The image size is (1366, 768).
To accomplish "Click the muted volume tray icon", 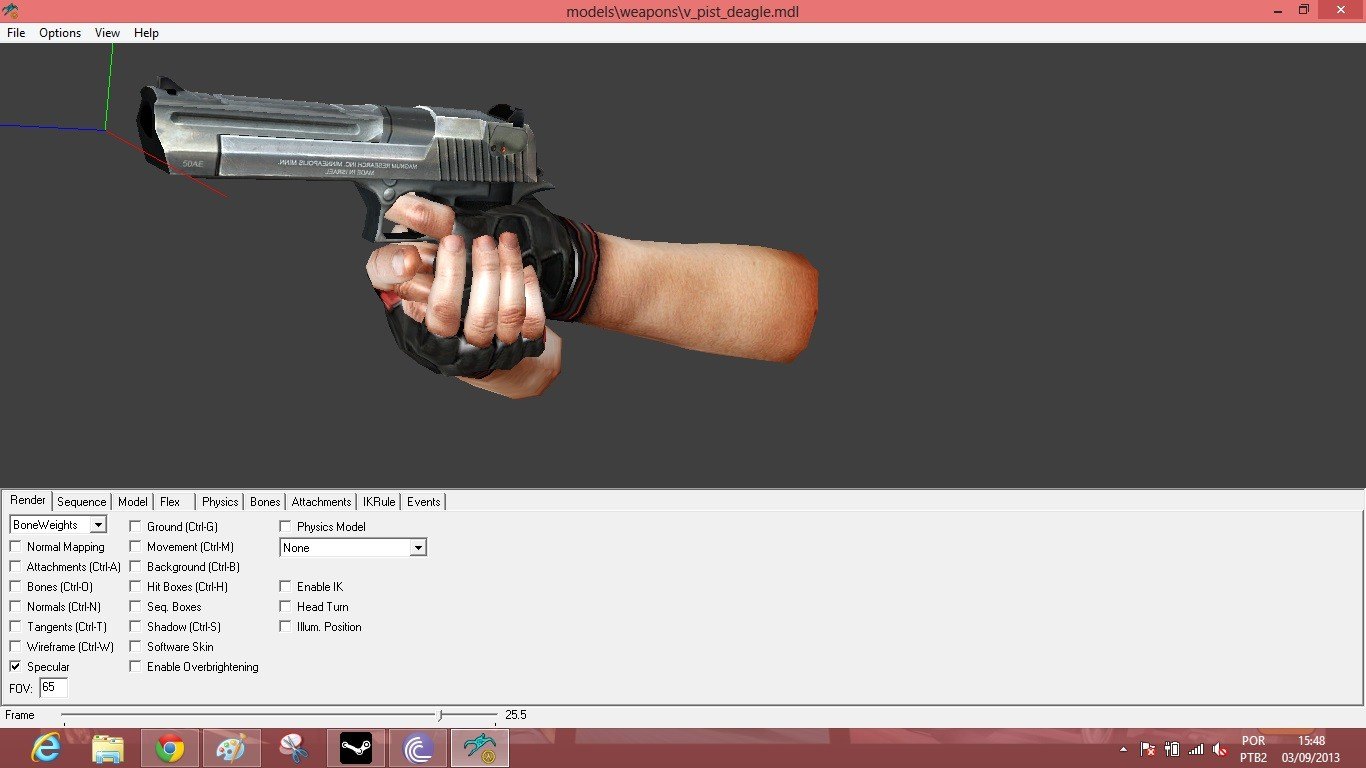I will [x=1219, y=749].
